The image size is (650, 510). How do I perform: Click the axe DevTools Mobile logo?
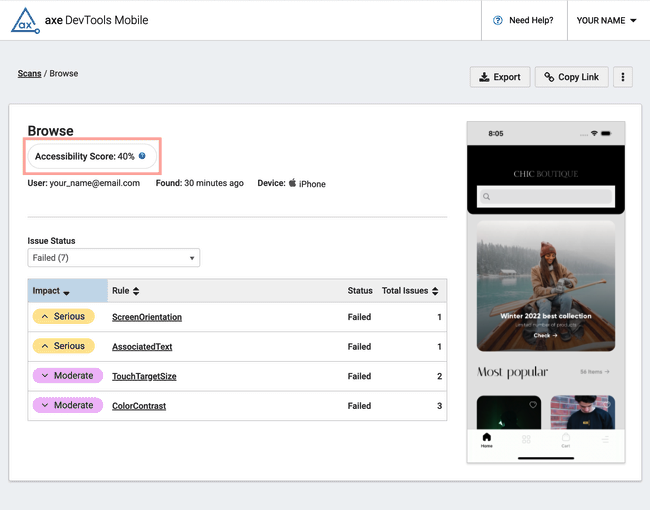[25, 20]
